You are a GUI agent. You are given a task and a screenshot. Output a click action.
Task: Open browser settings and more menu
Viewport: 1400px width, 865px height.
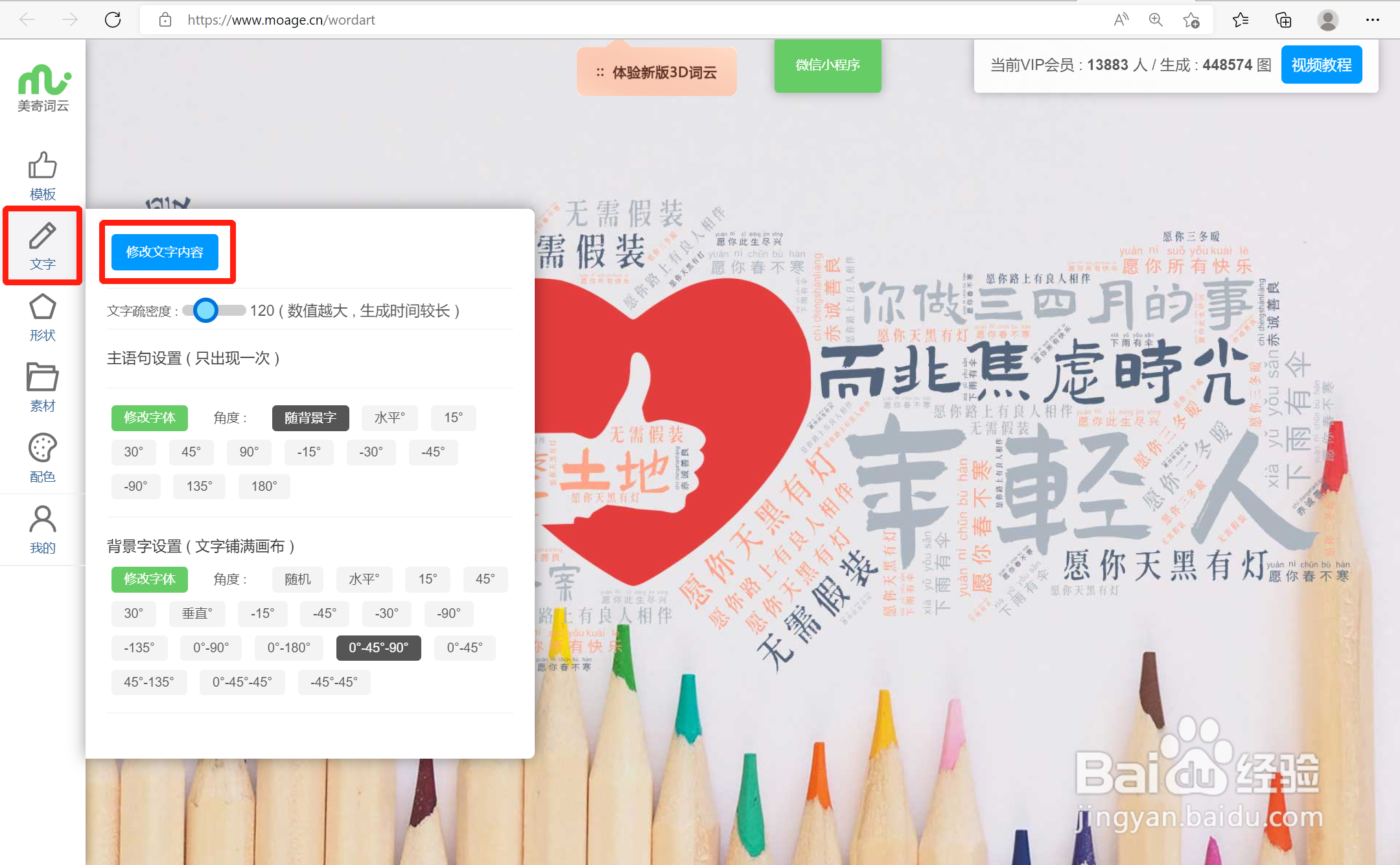click(1372, 20)
